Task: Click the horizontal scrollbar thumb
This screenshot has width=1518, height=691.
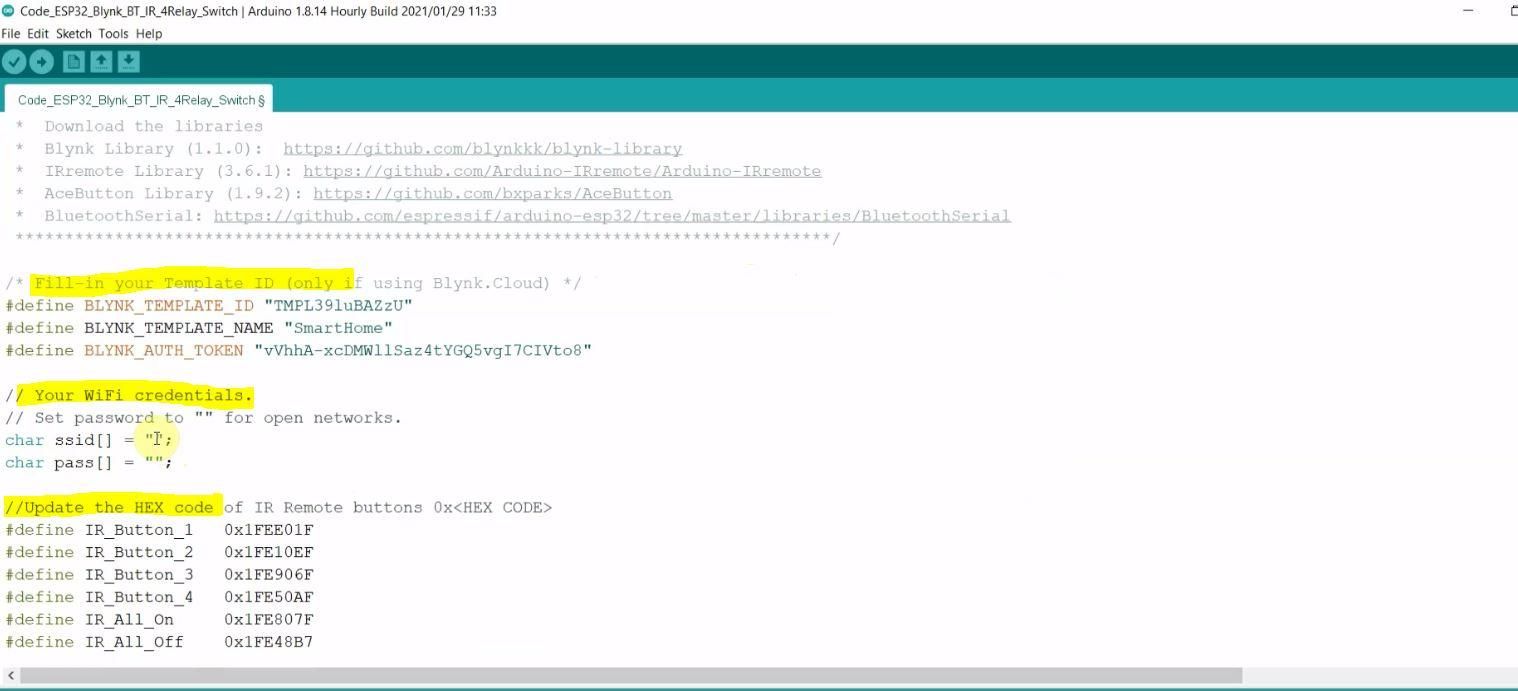Action: tap(630, 676)
